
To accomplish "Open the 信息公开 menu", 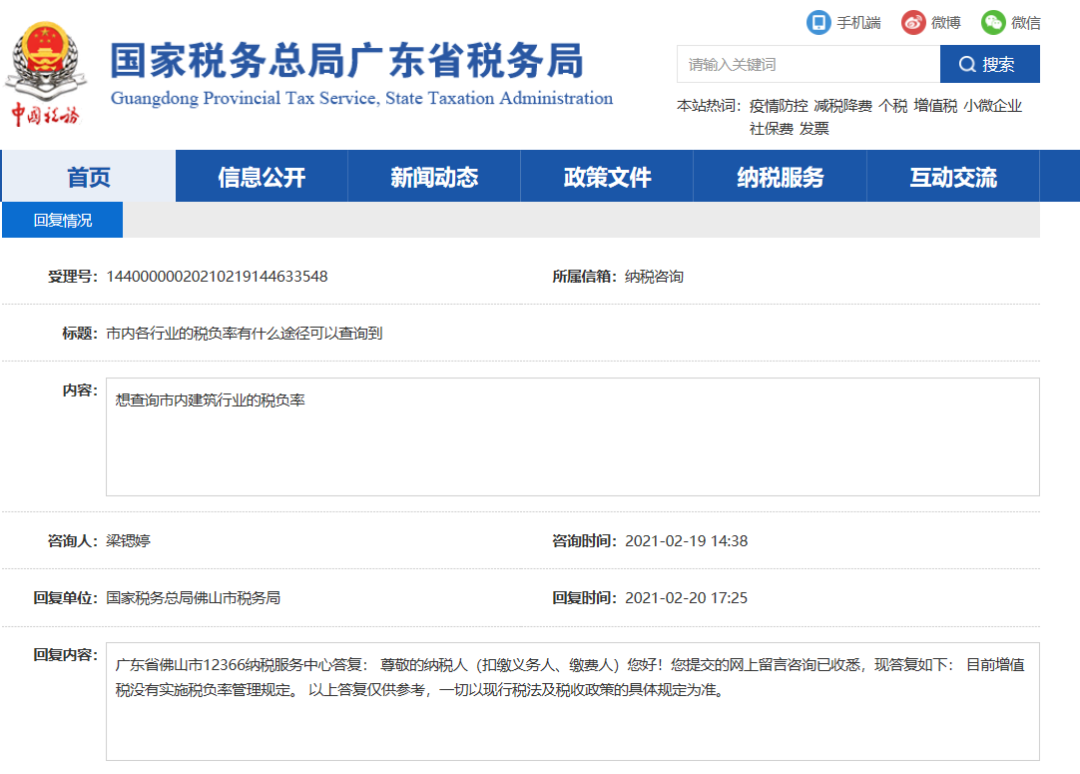I will [x=260, y=176].
